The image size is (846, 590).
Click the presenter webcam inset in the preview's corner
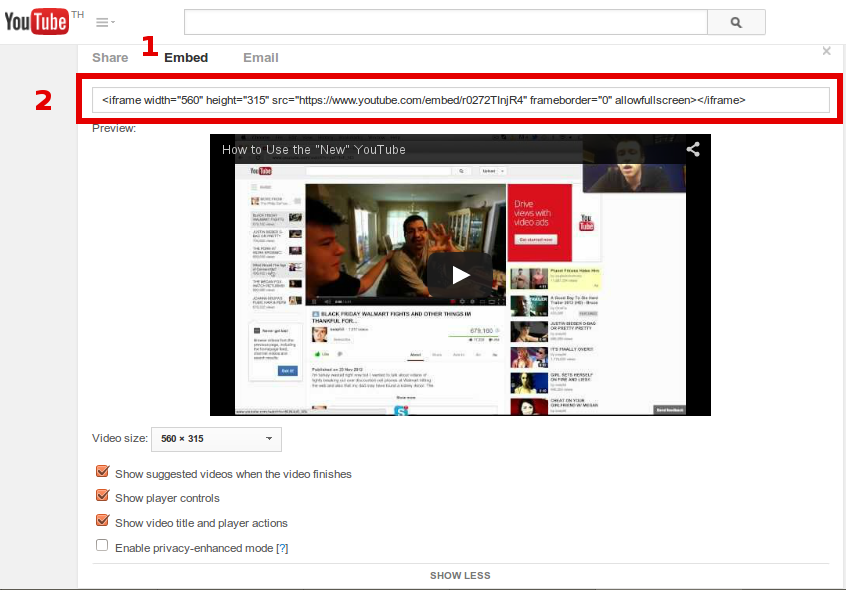pos(632,166)
